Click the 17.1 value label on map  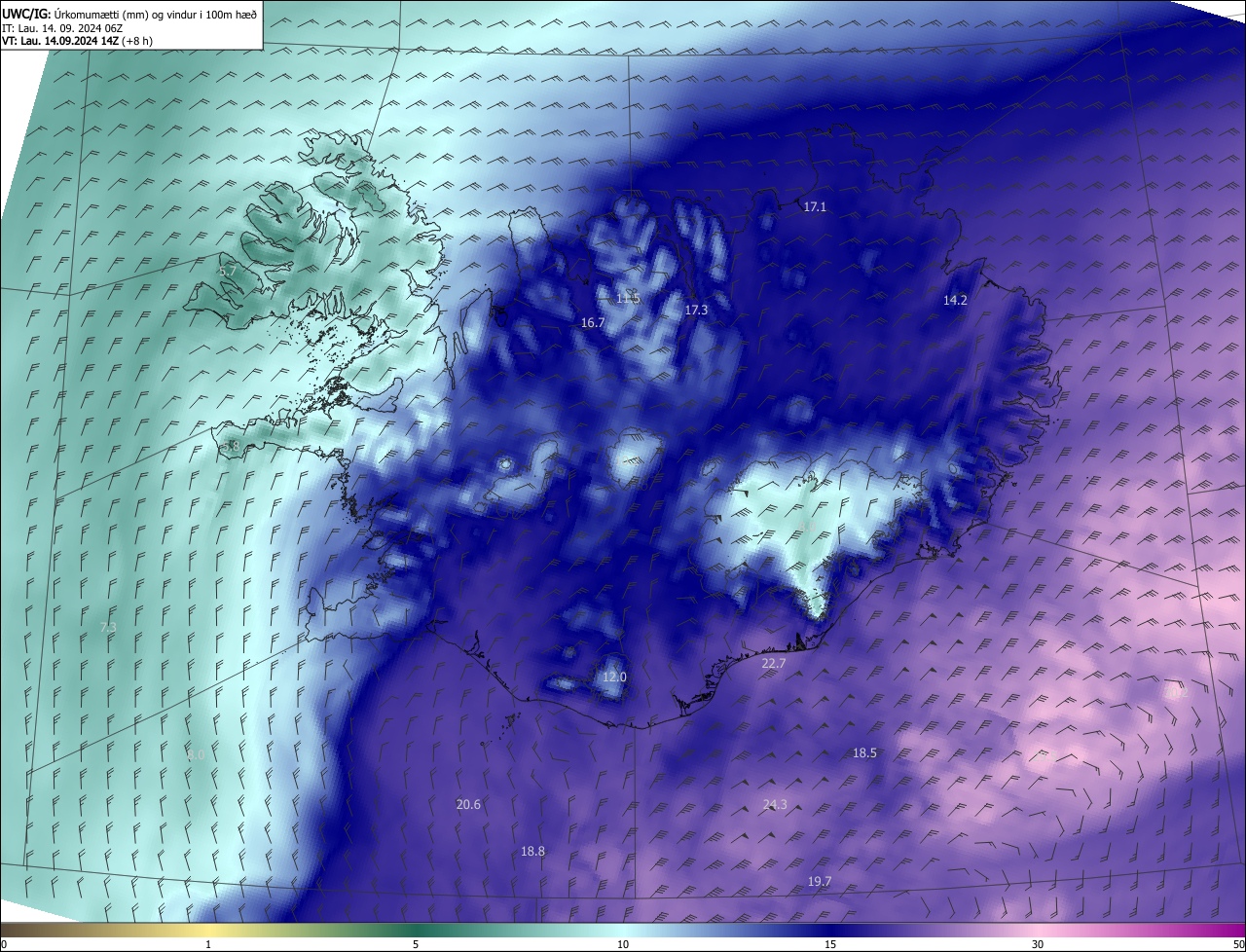815,207
